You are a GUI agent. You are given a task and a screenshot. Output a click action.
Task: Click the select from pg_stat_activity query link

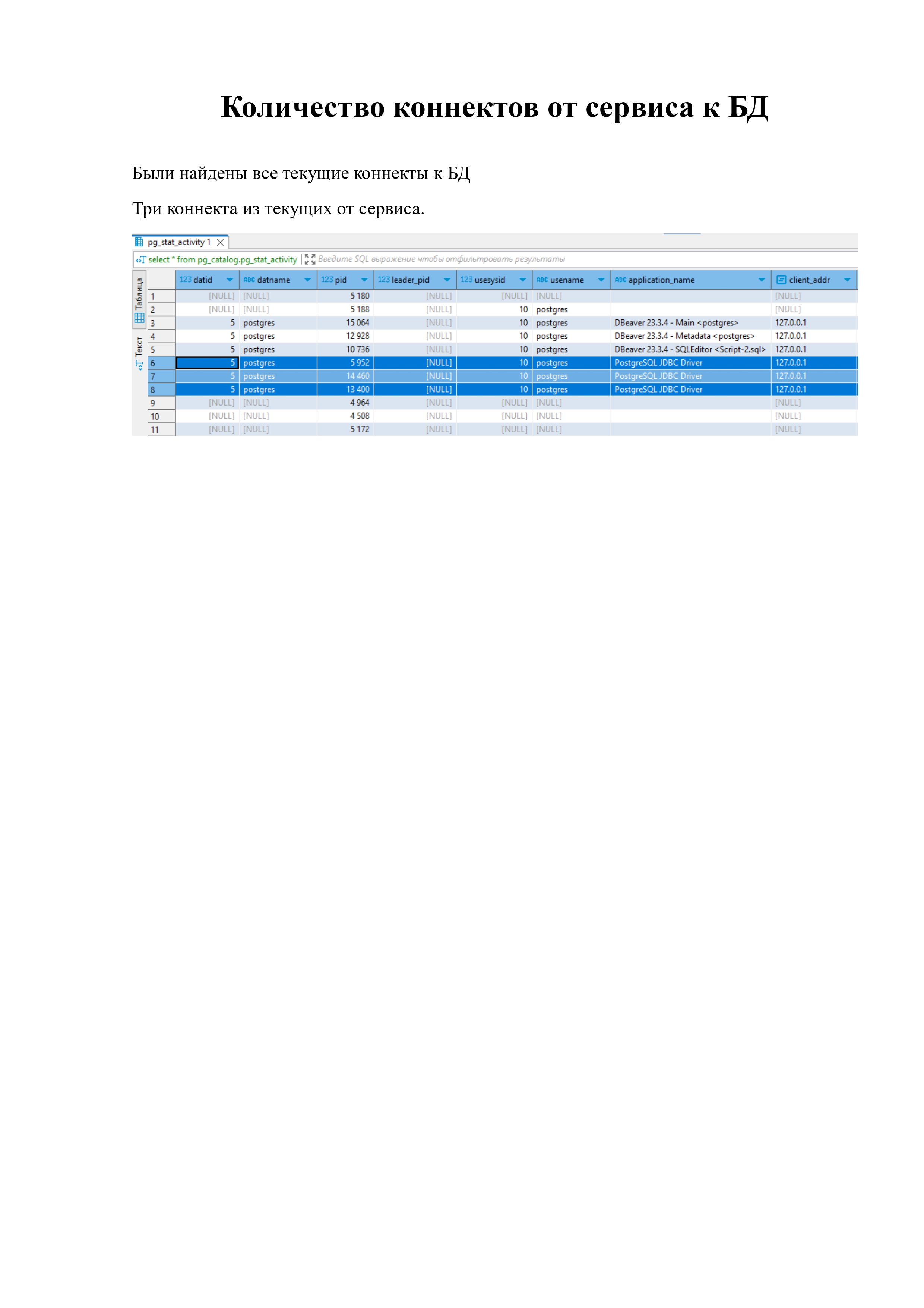(x=222, y=260)
